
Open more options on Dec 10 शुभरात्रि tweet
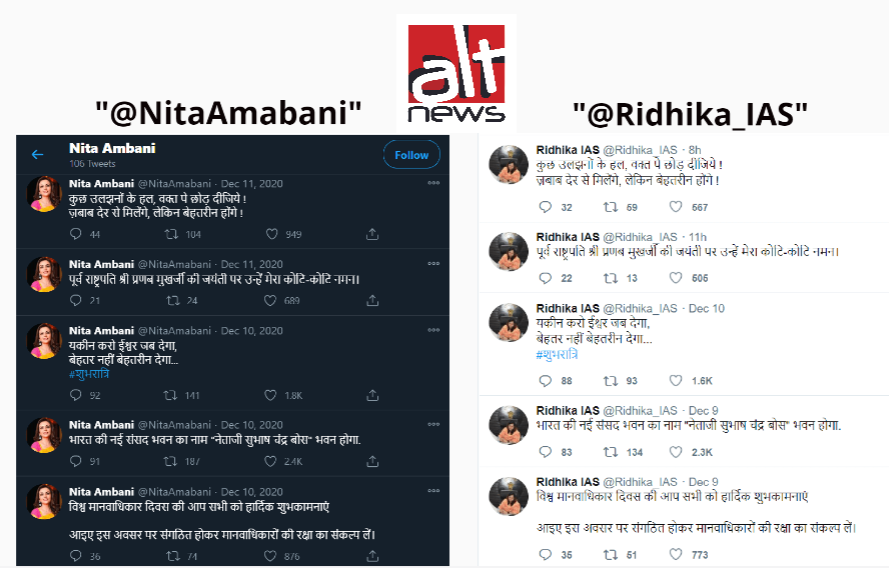click(434, 330)
